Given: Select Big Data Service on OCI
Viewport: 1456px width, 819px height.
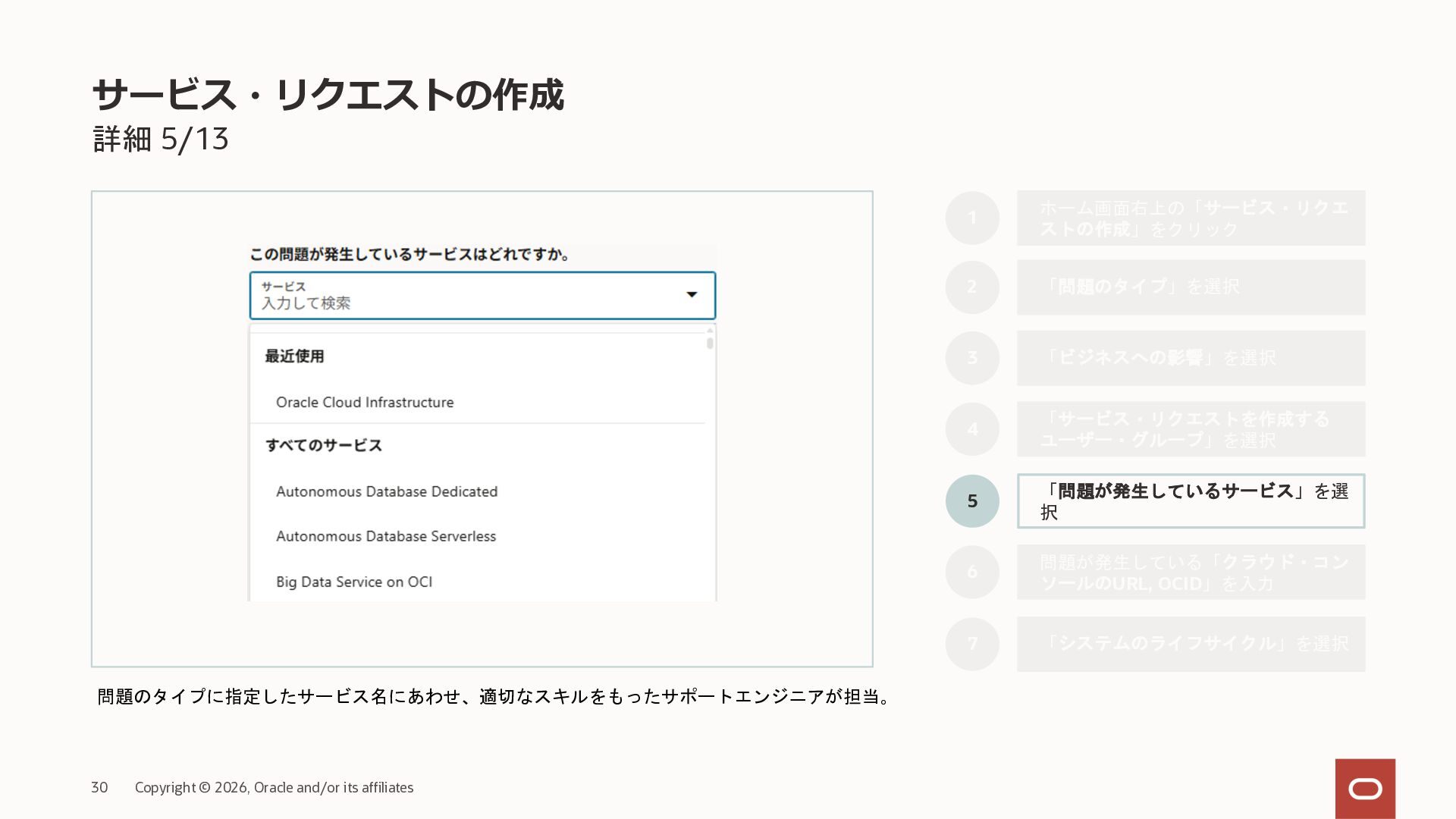Looking at the screenshot, I should 354,582.
